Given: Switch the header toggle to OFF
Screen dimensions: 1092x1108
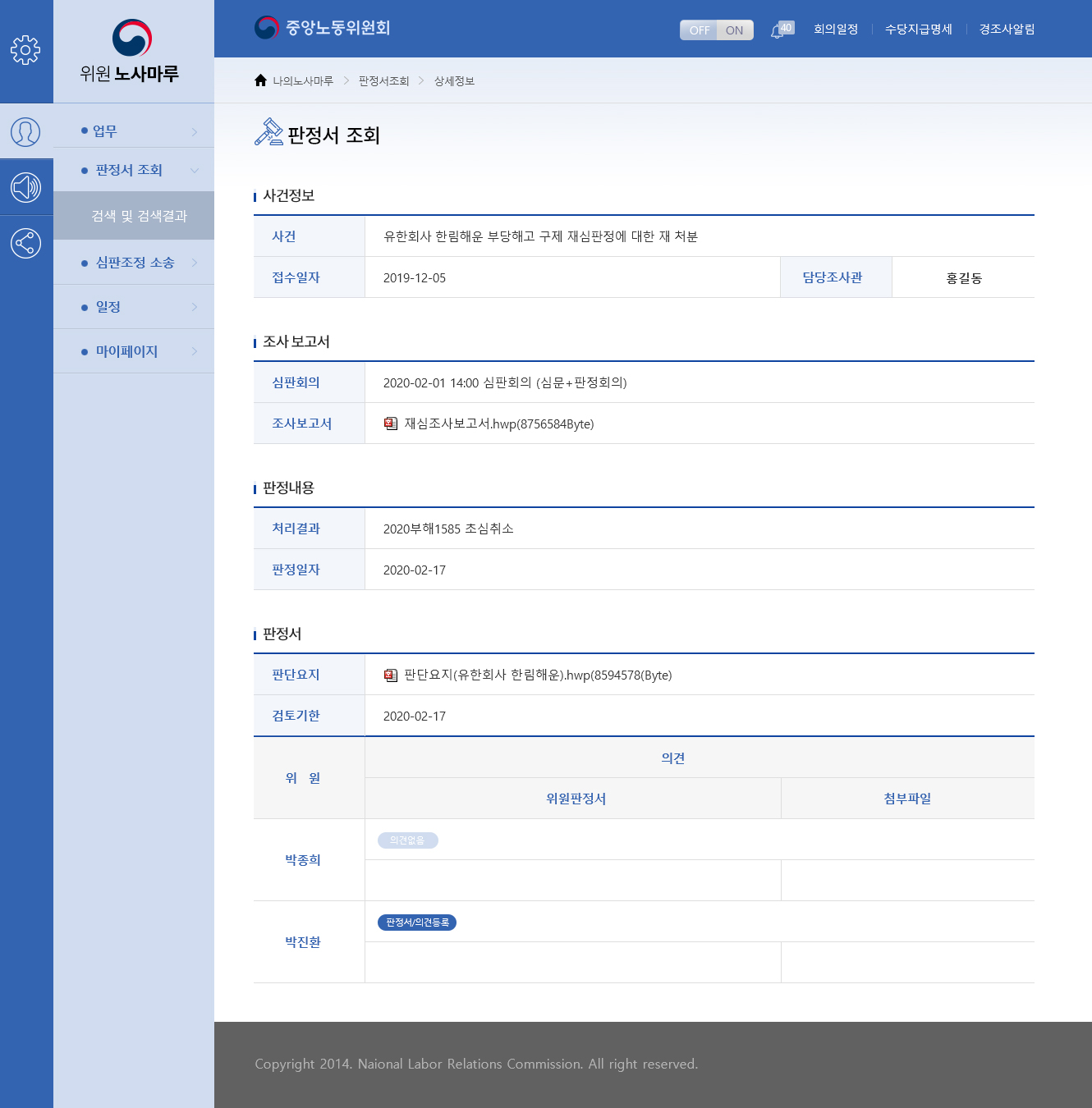Looking at the screenshot, I should (699, 30).
